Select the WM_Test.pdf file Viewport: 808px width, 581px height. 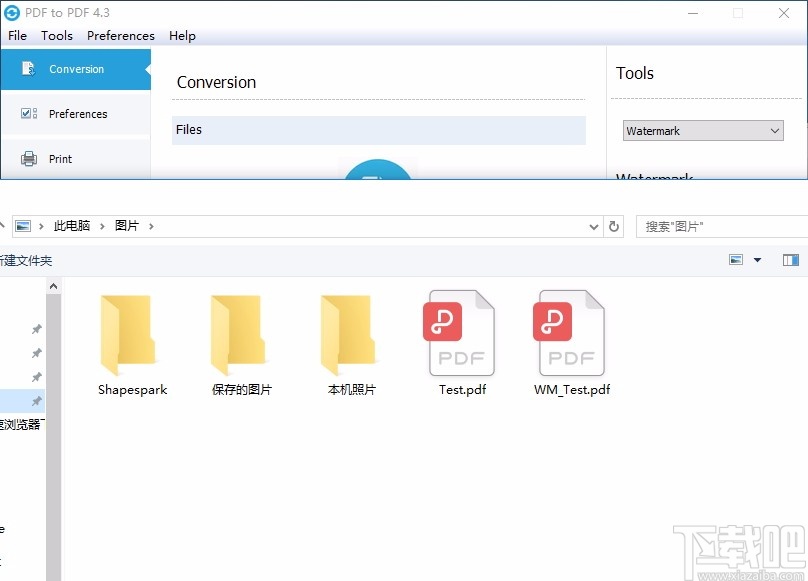570,335
